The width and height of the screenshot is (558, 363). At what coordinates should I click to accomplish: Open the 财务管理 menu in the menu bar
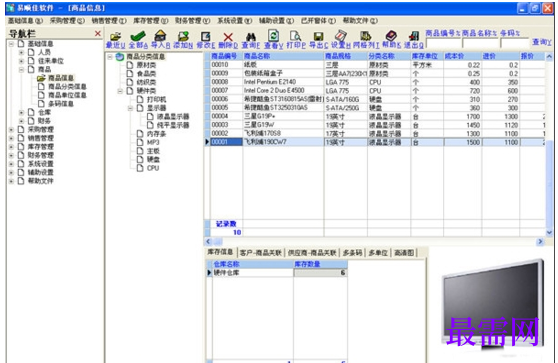point(193,21)
